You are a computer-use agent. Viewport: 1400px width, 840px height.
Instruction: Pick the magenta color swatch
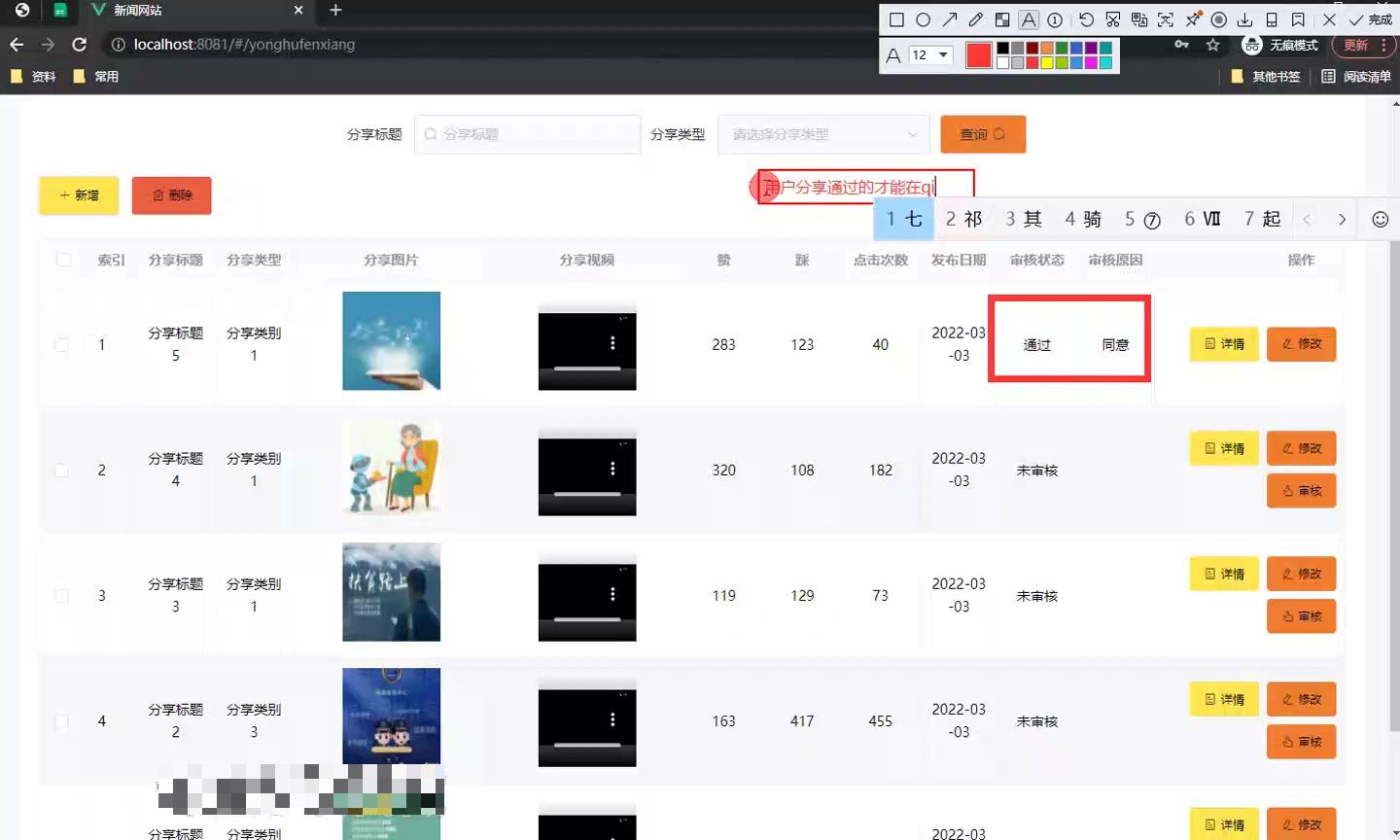tap(1091, 63)
